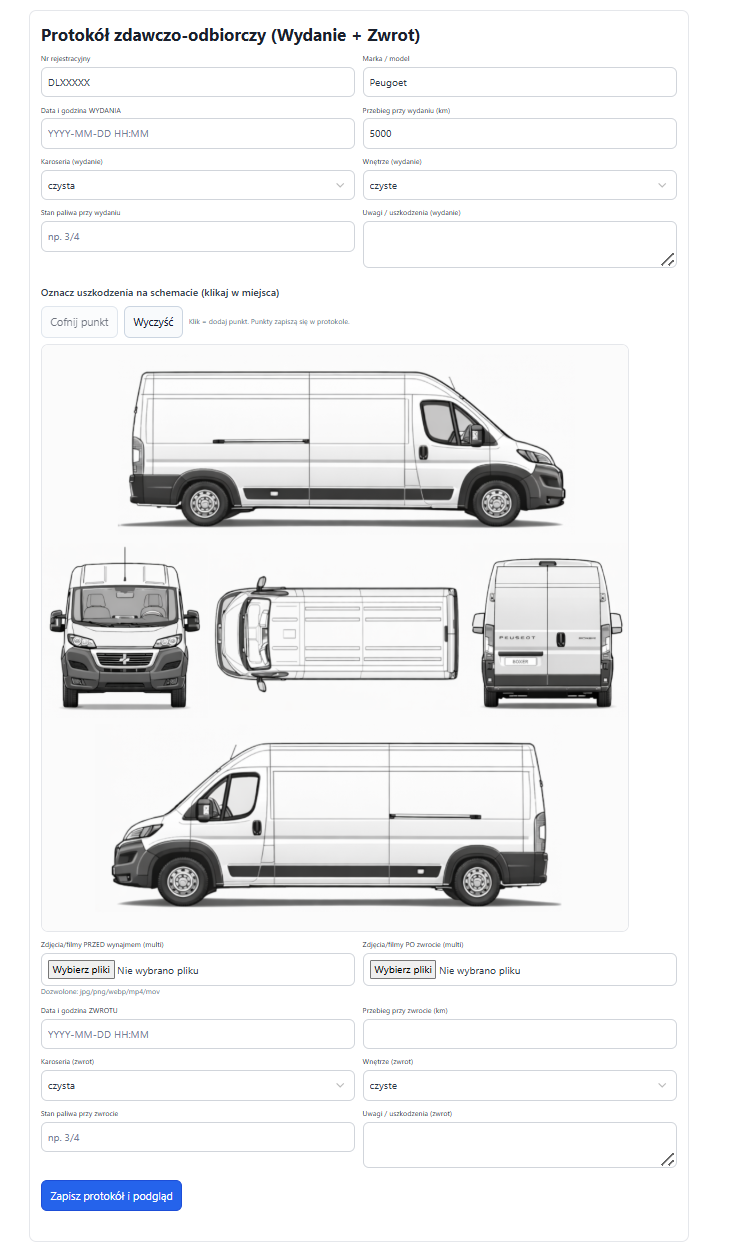Click the Nr rejestracyjny input field
Viewport: 736px width, 1243px height.
tap(198, 82)
